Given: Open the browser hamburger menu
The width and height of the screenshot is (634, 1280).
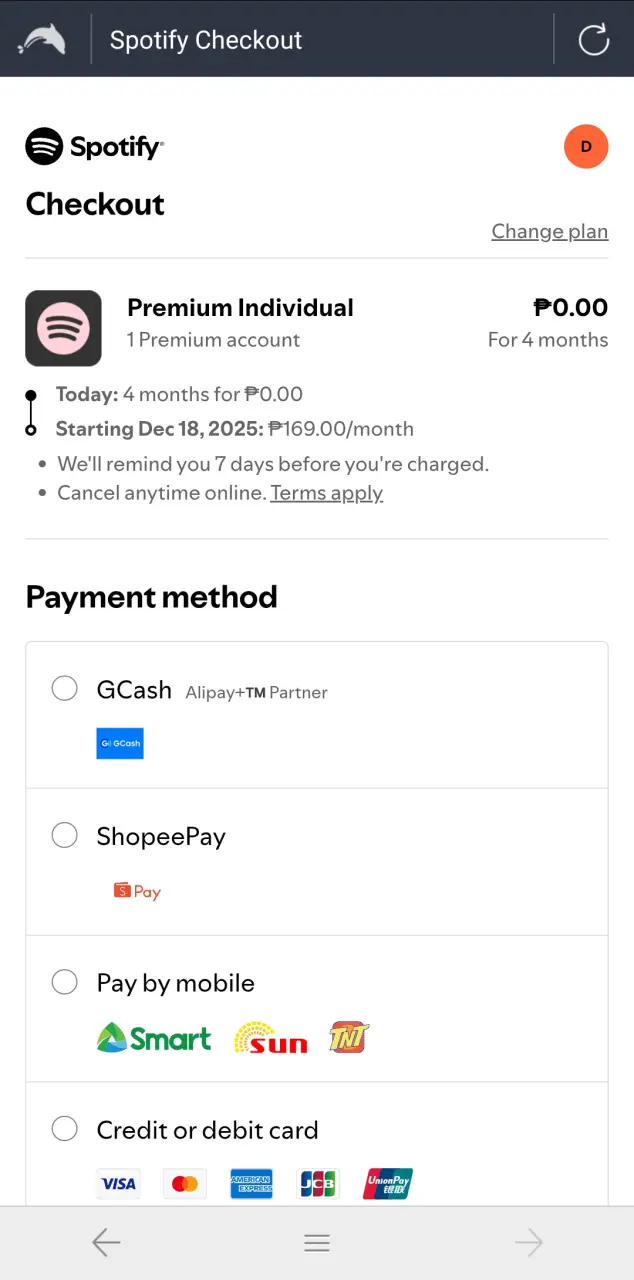Looking at the screenshot, I should pyautogui.click(x=317, y=1243).
